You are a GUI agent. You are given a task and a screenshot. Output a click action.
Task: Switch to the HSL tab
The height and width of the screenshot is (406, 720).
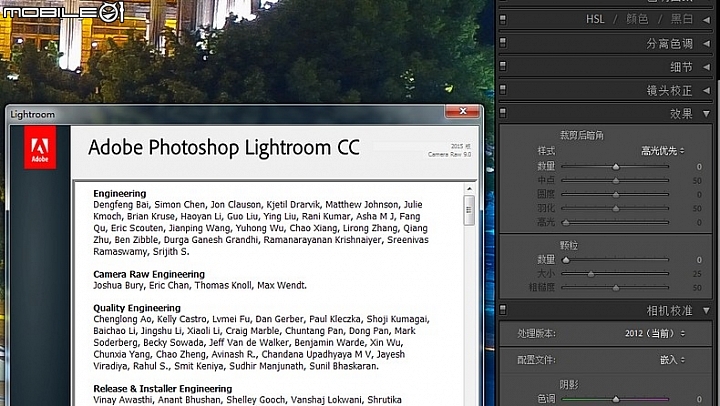[x=595, y=19]
